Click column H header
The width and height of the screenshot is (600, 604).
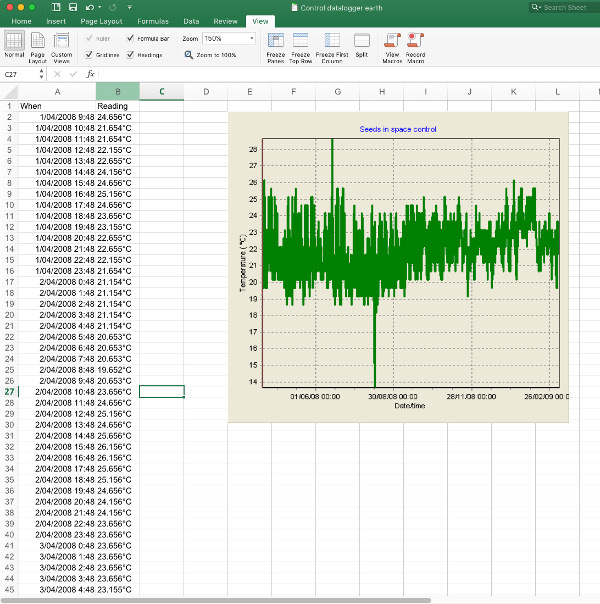(382, 92)
